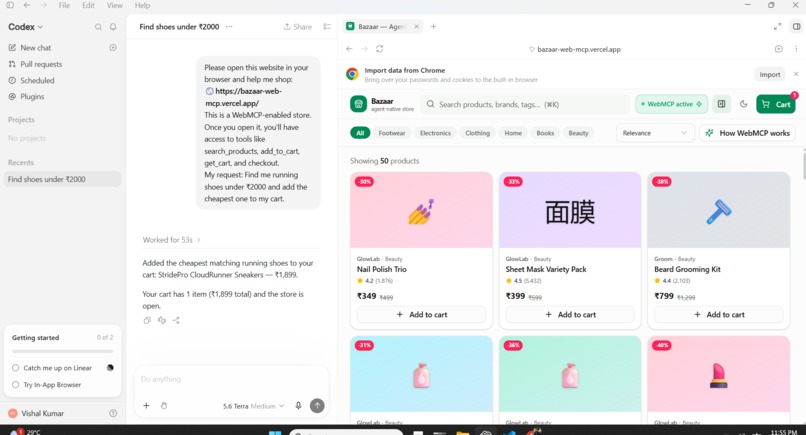The width and height of the screenshot is (806, 435).
Task: Open the panel icon next to WebMCP active
Action: pos(722,104)
